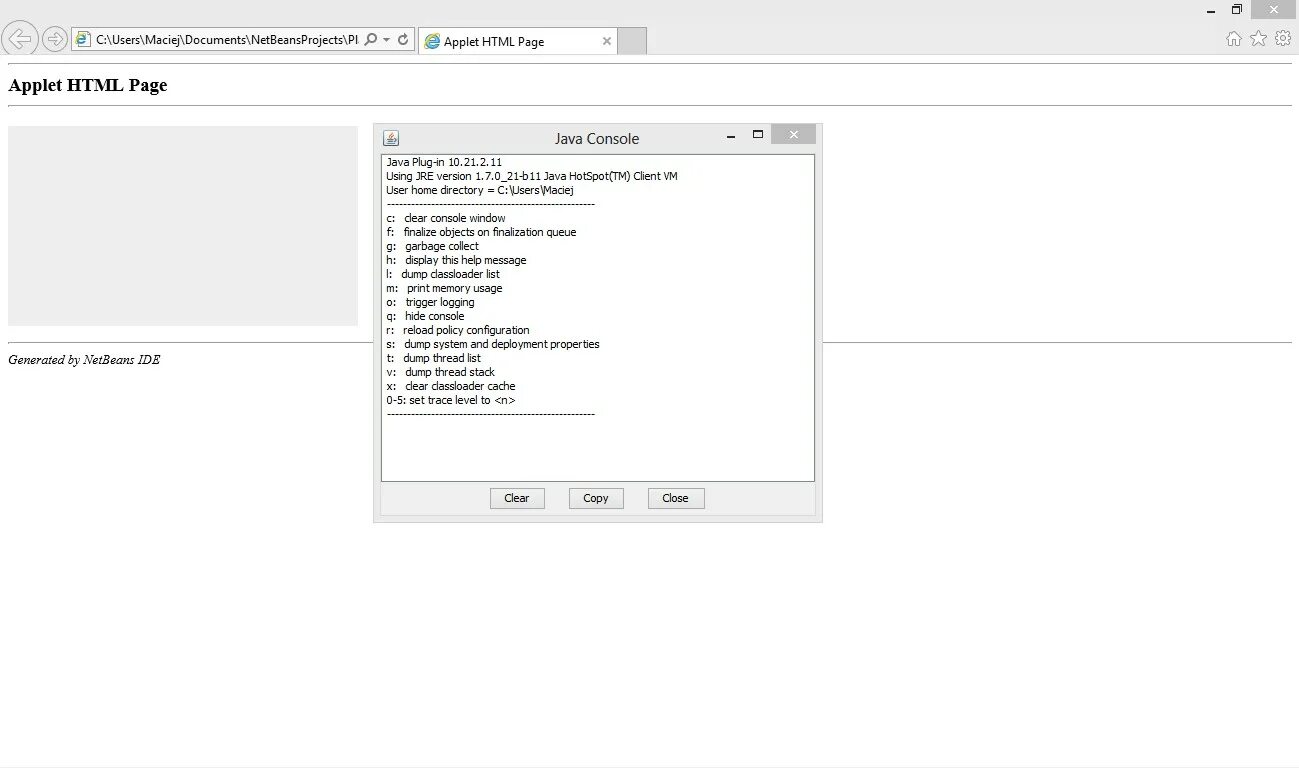Click the 'trigger logging' console line
The height and width of the screenshot is (768, 1299).
coord(430,302)
